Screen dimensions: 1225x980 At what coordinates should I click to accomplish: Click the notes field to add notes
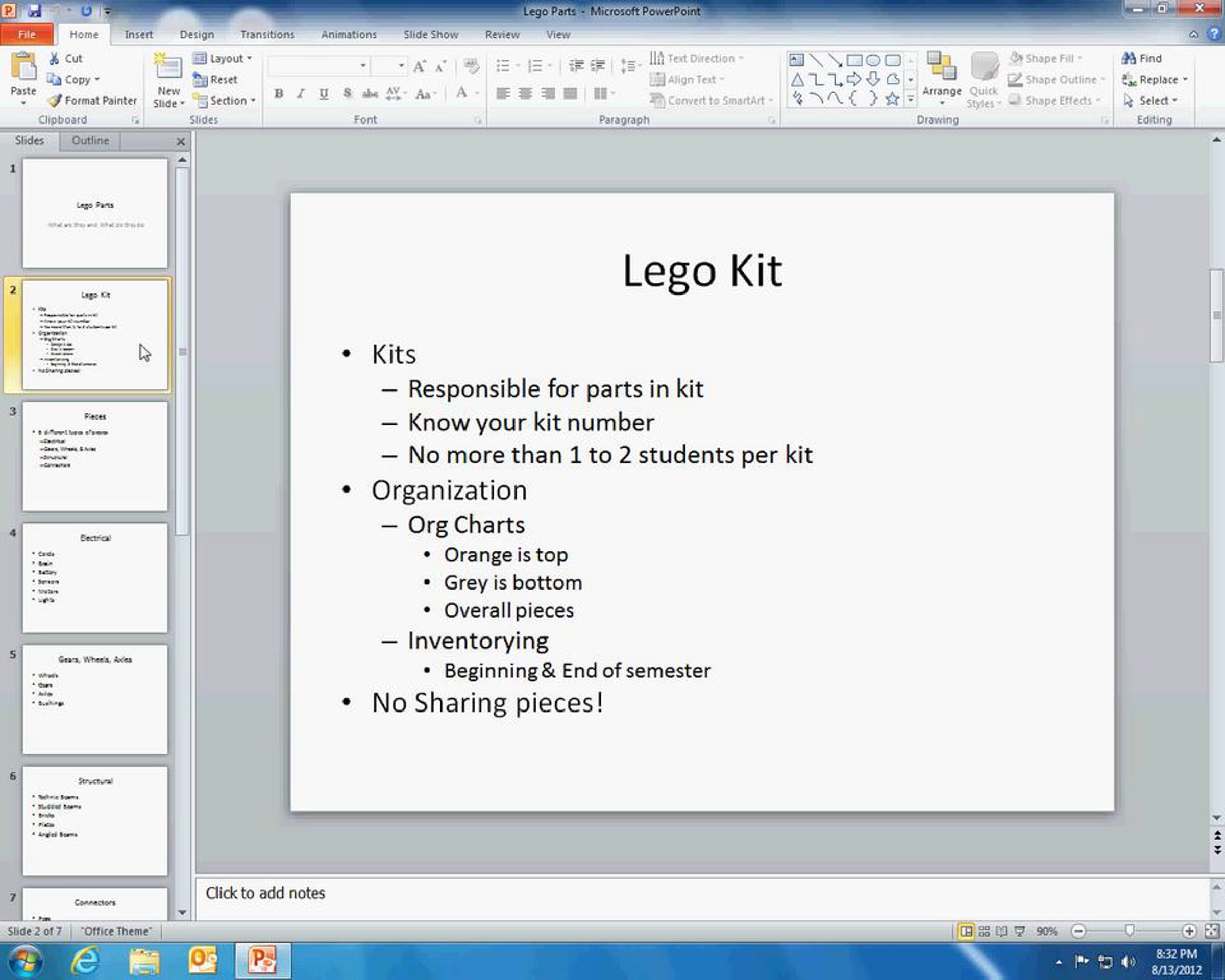(702, 899)
